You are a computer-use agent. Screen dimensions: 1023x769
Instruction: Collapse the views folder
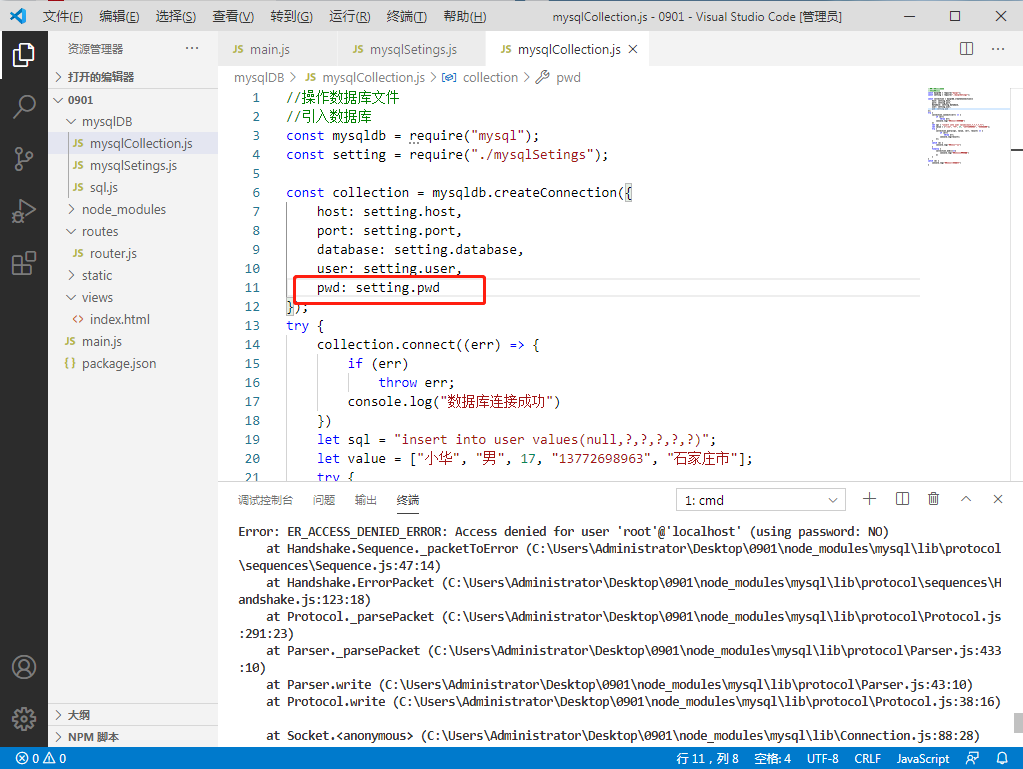(x=133, y=297)
